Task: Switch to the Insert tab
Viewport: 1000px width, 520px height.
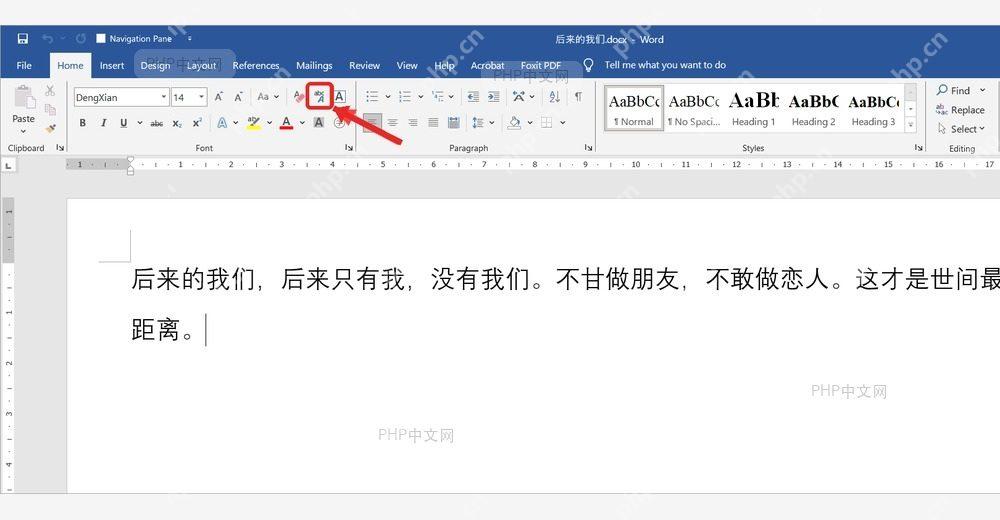Action: (x=112, y=65)
